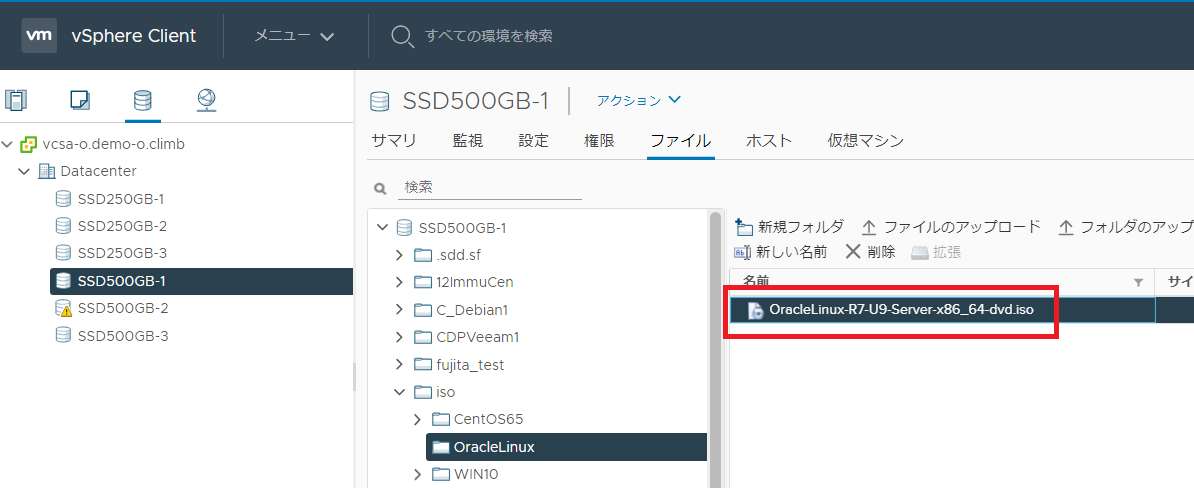
Task: Switch to the 仮想マシン tab
Action: (866, 141)
